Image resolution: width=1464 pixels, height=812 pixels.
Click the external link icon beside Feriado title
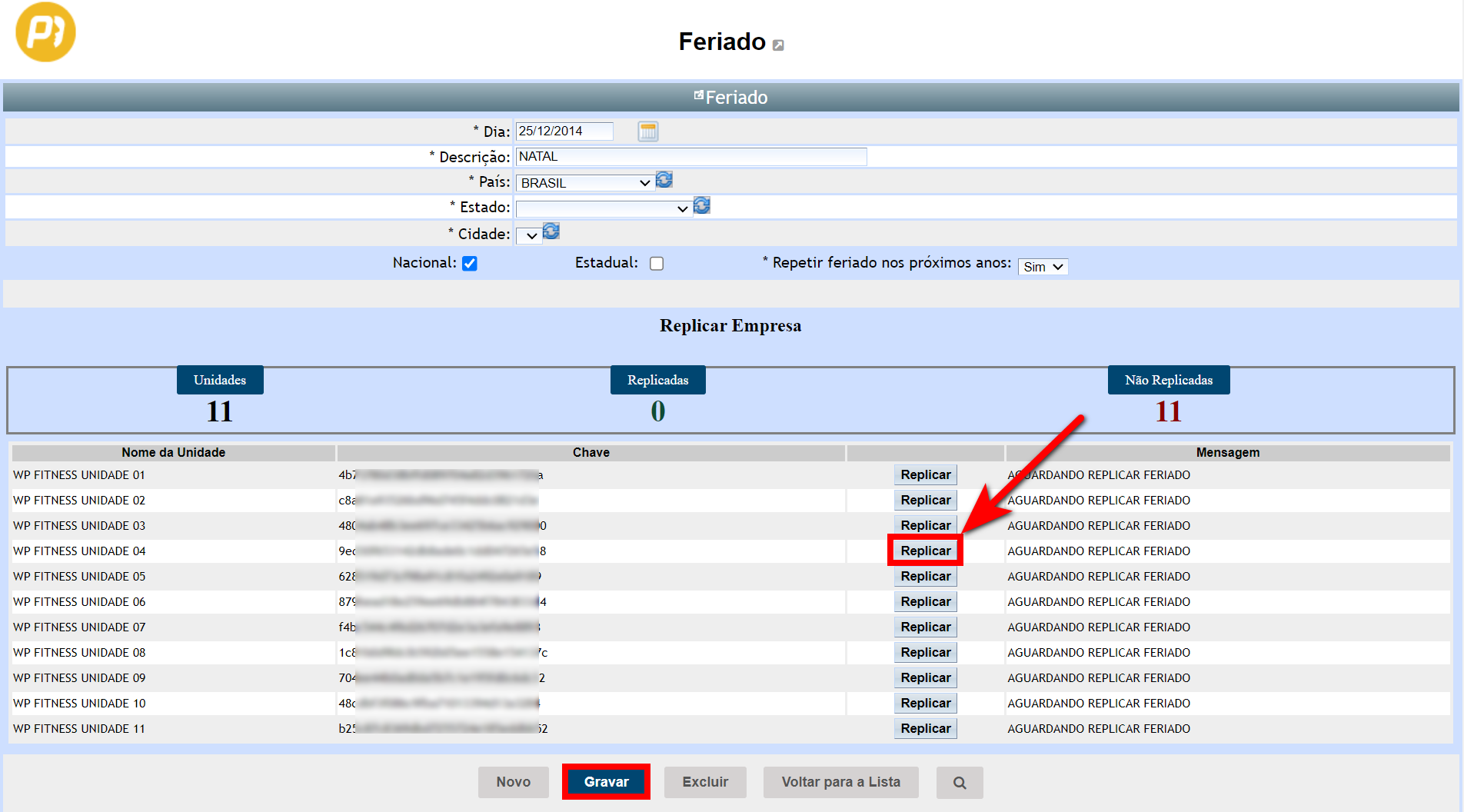click(x=778, y=45)
